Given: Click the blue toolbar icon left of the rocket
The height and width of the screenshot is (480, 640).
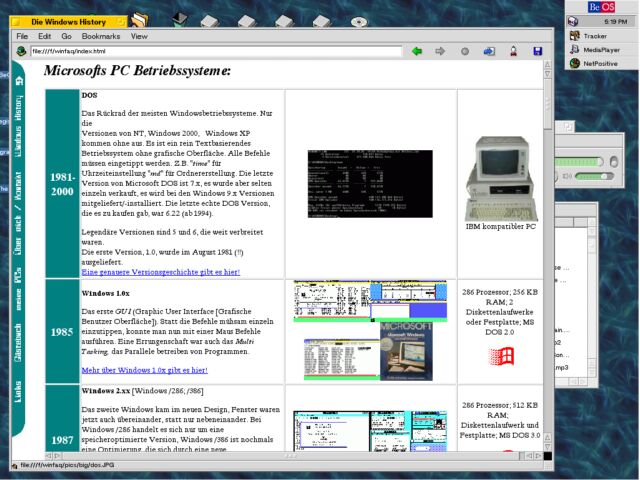Looking at the screenshot, I should click(x=489, y=51).
